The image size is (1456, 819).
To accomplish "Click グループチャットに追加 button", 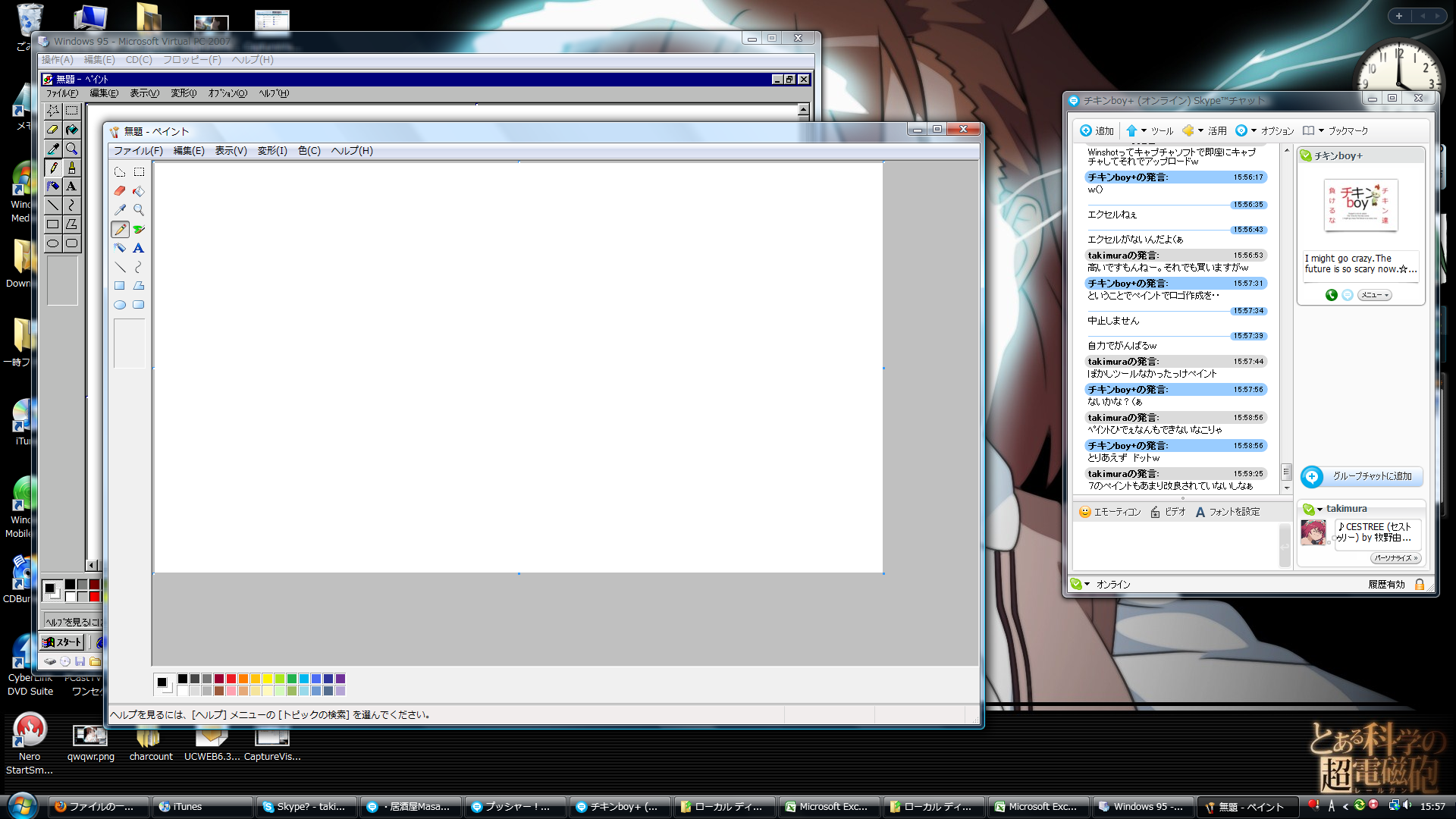I will 1361,476.
